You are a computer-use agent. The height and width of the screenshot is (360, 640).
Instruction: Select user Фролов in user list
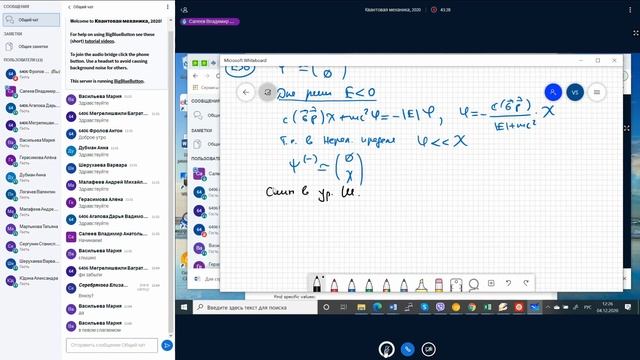pyautogui.click(x=31, y=74)
